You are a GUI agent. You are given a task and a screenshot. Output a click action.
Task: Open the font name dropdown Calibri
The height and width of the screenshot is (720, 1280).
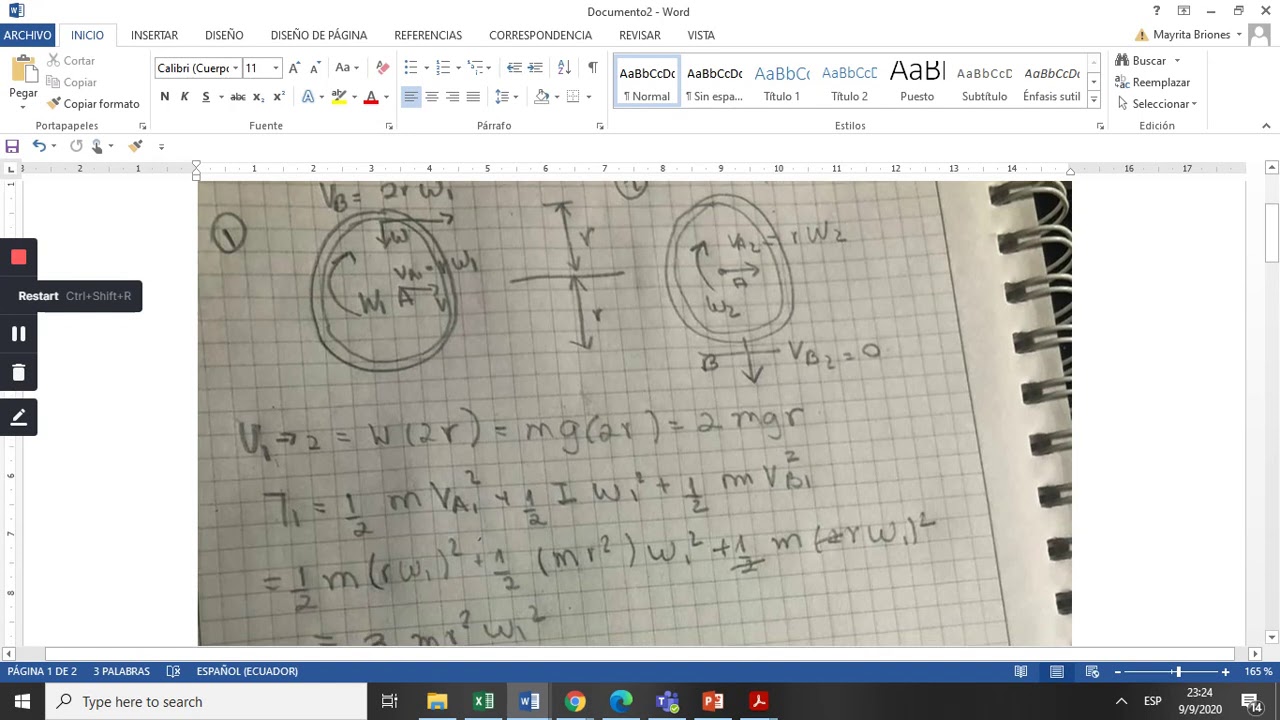[236, 68]
